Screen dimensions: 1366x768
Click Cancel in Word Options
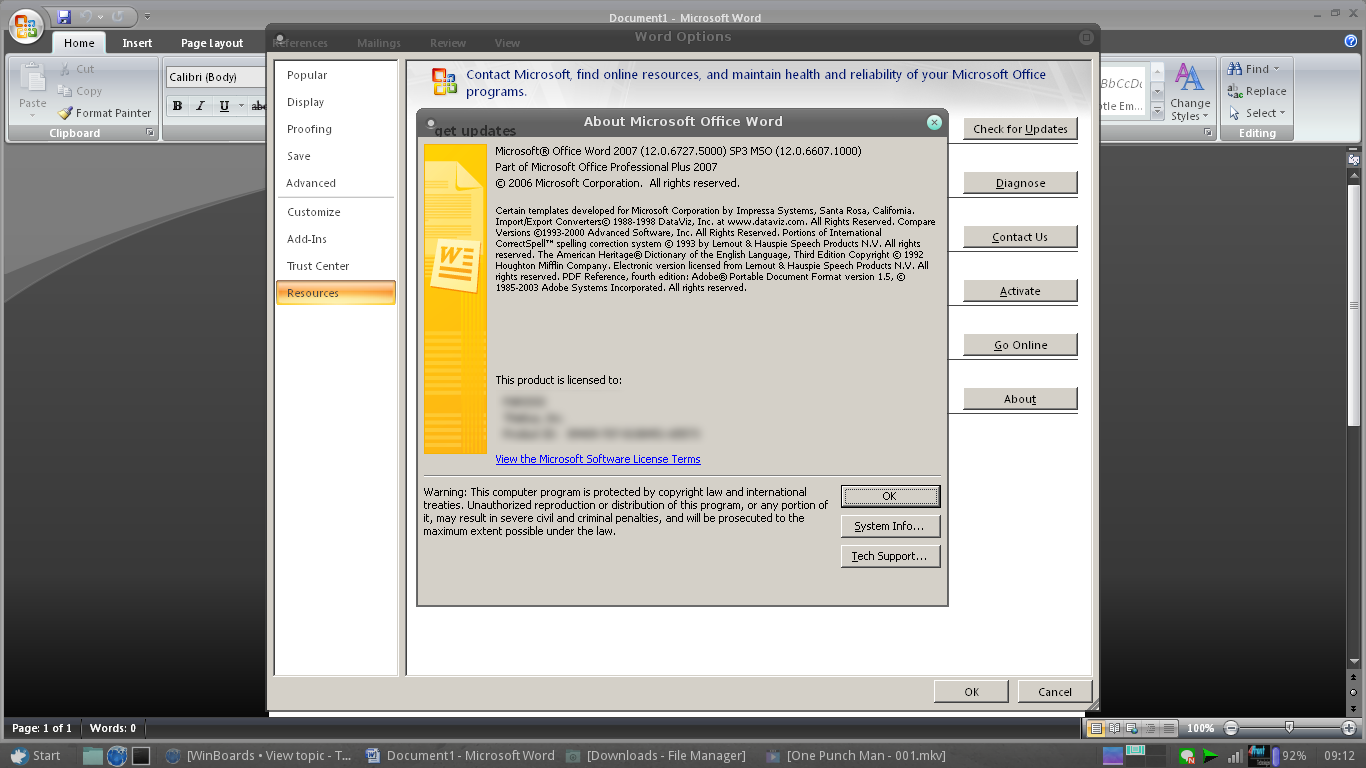click(1055, 691)
